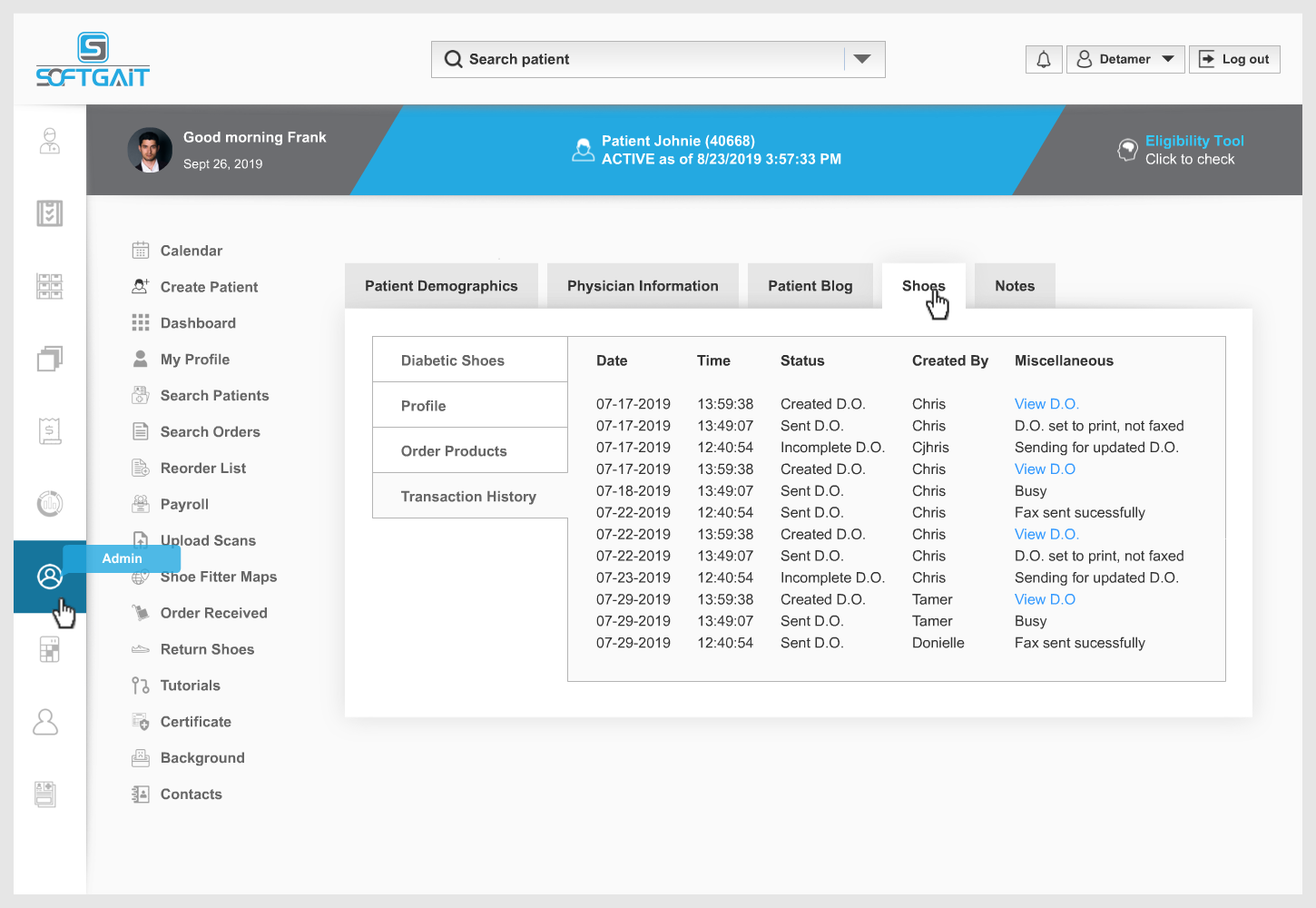1316x908 pixels.
Task: Select the Dashboard grid icon
Action: pyautogui.click(x=141, y=323)
